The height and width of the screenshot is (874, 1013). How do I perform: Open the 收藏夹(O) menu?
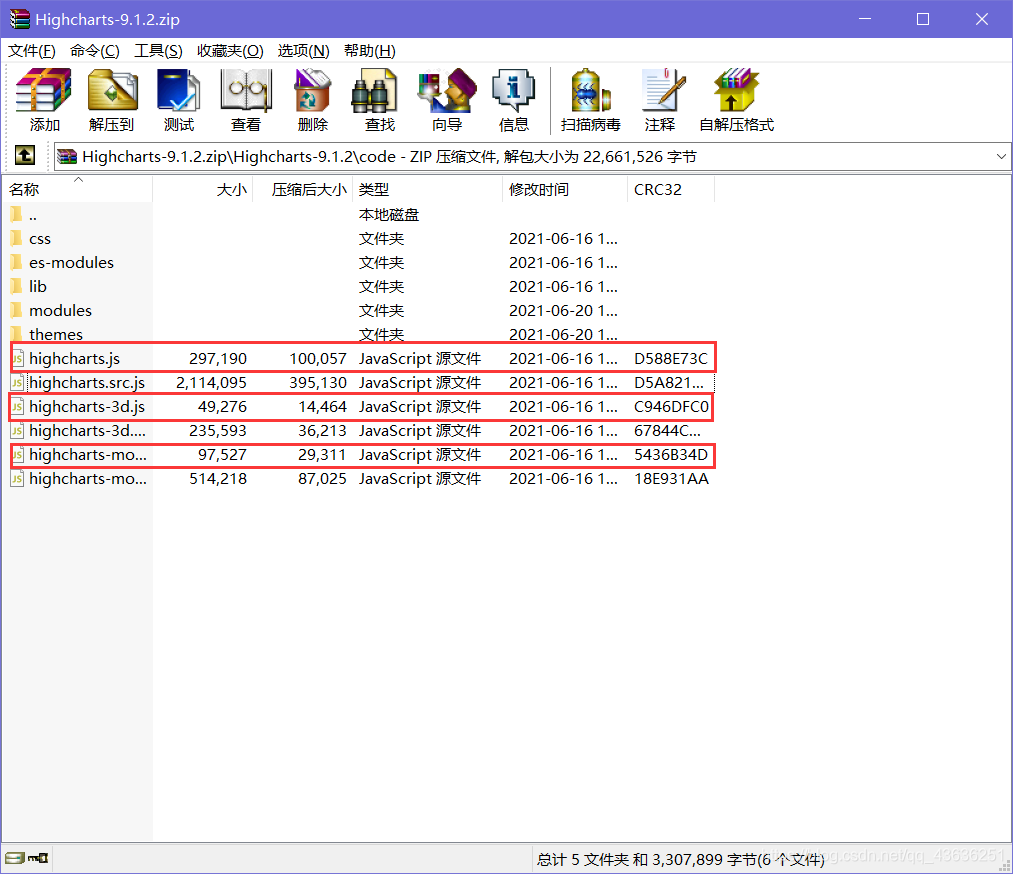click(x=230, y=51)
